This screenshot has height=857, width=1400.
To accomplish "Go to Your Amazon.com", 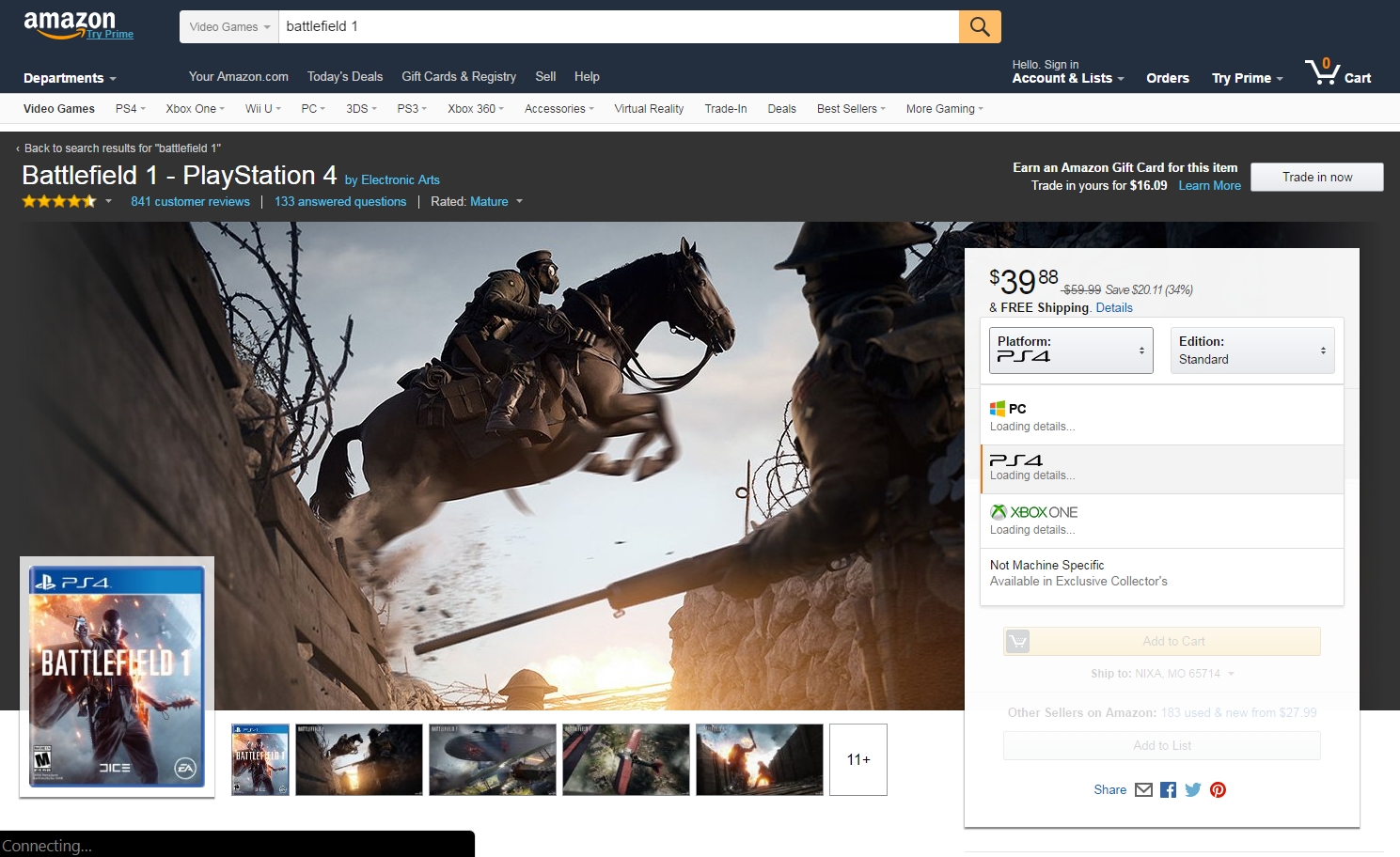I will tap(239, 77).
